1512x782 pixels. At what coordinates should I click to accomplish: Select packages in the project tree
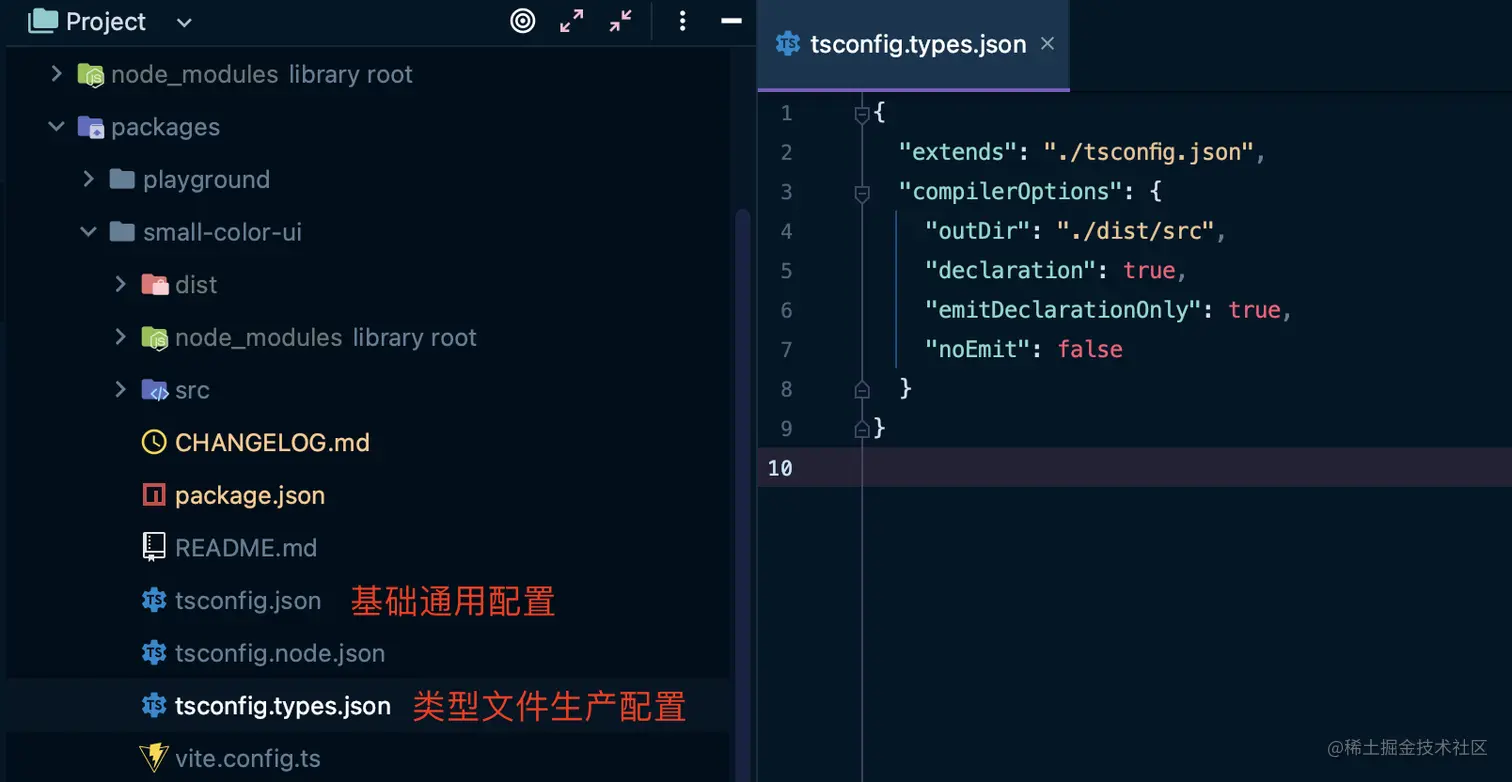click(x=165, y=127)
